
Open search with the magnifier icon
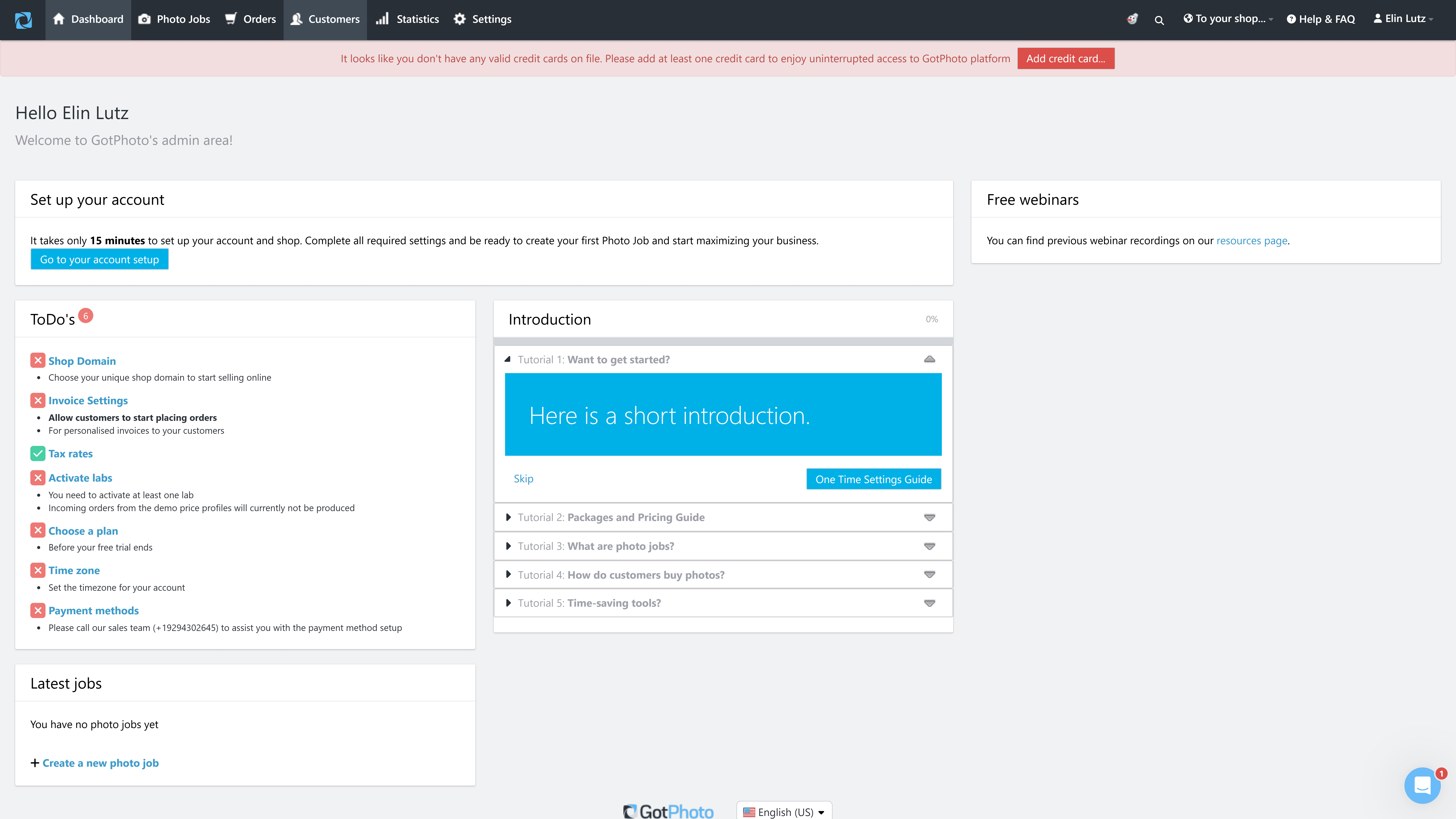[1159, 20]
